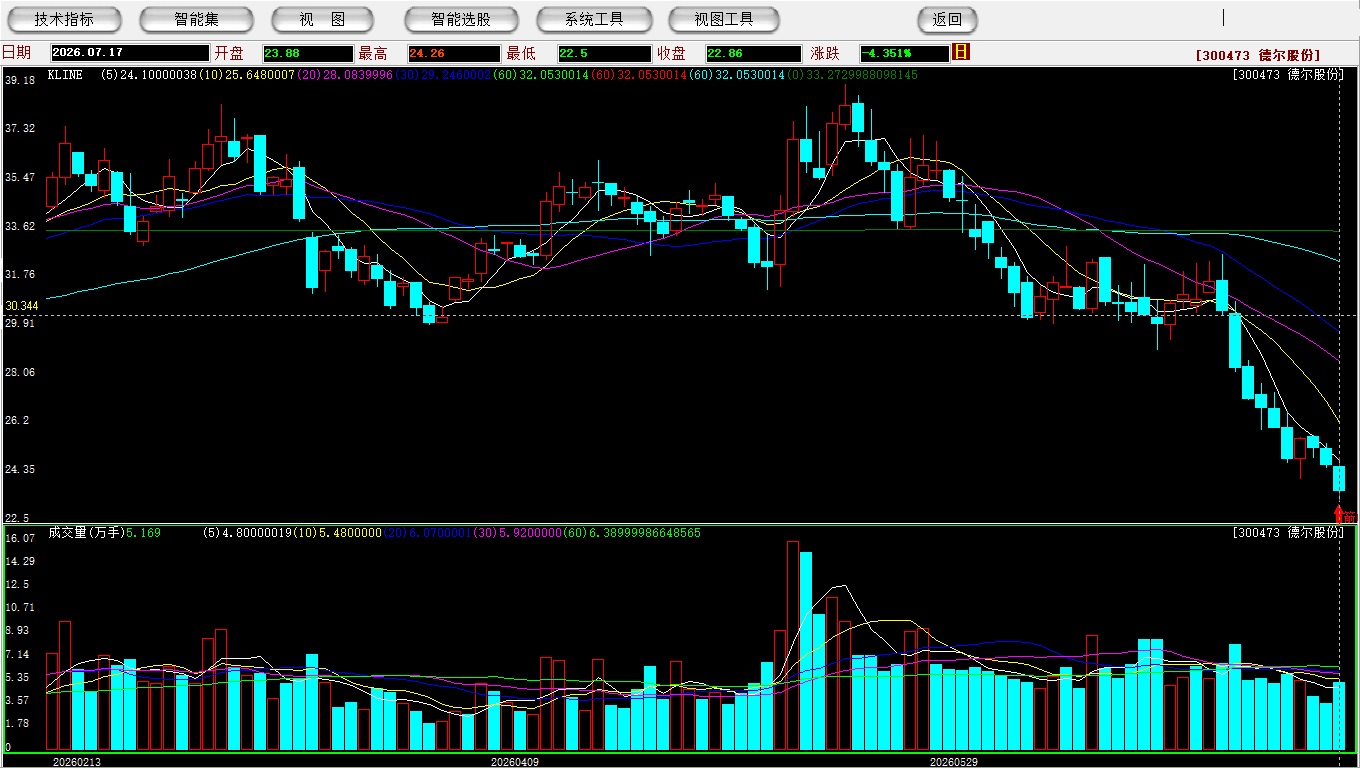The width and height of the screenshot is (1360, 768).
Task: Click the 日 daily period icon
Action: tap(961, 52)
